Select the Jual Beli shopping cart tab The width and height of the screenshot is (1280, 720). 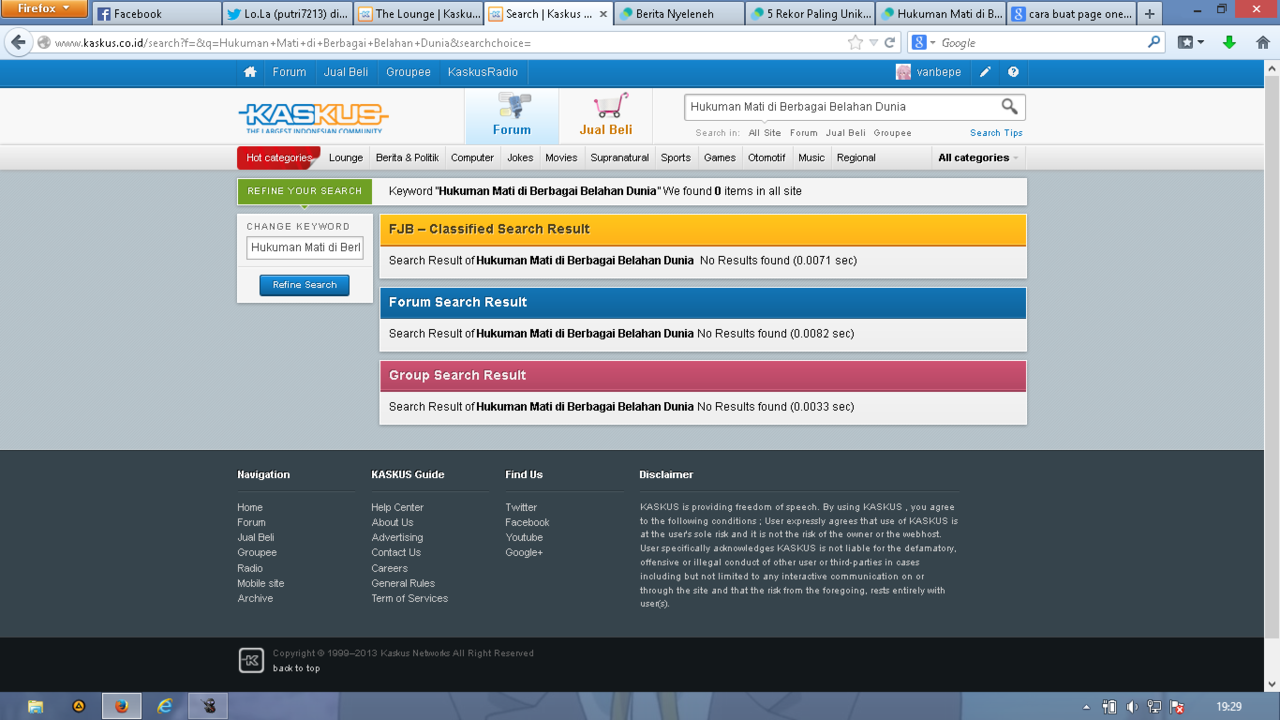[606, 116]
